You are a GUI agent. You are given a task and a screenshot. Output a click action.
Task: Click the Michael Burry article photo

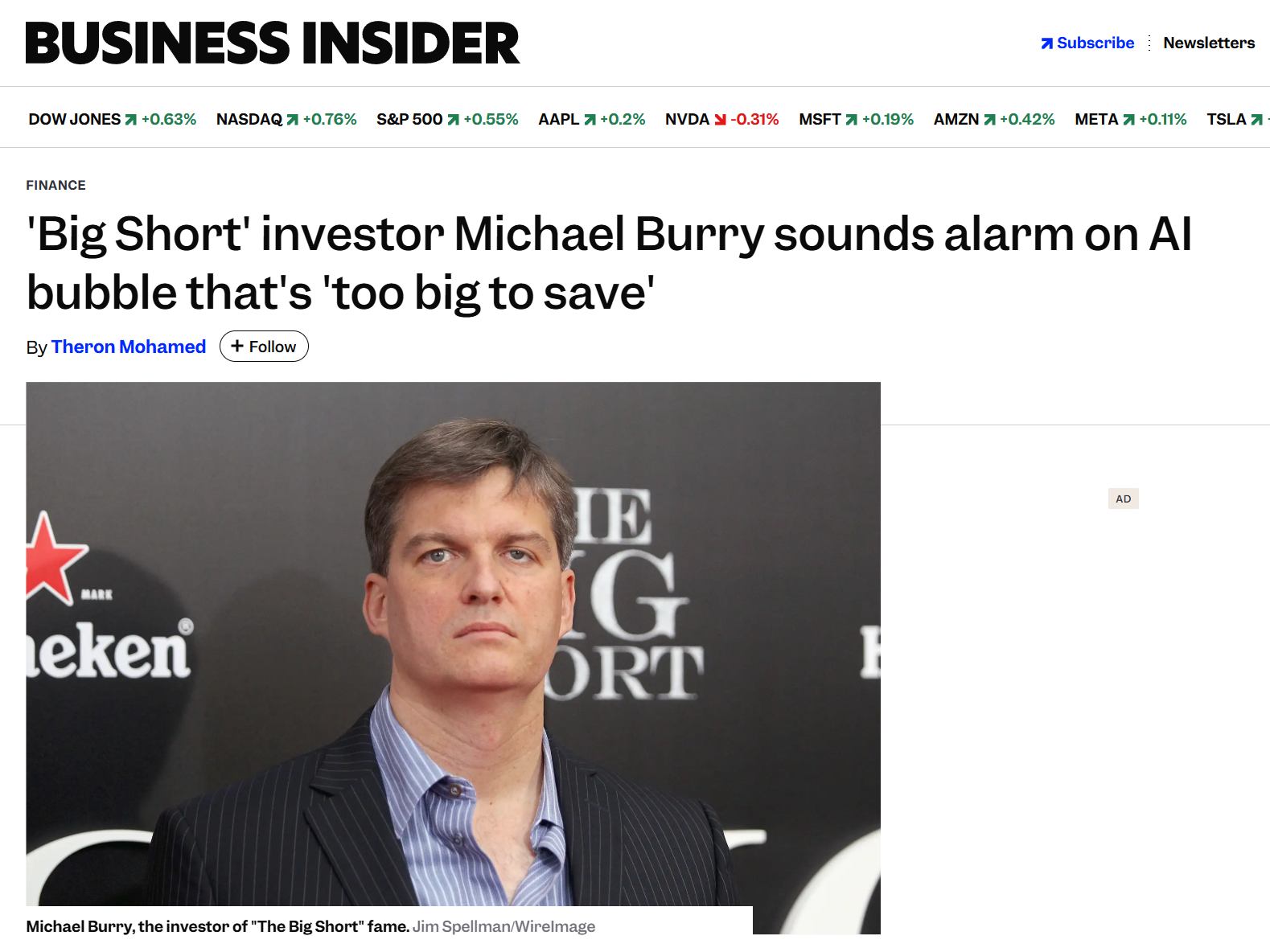click(453, 643)
